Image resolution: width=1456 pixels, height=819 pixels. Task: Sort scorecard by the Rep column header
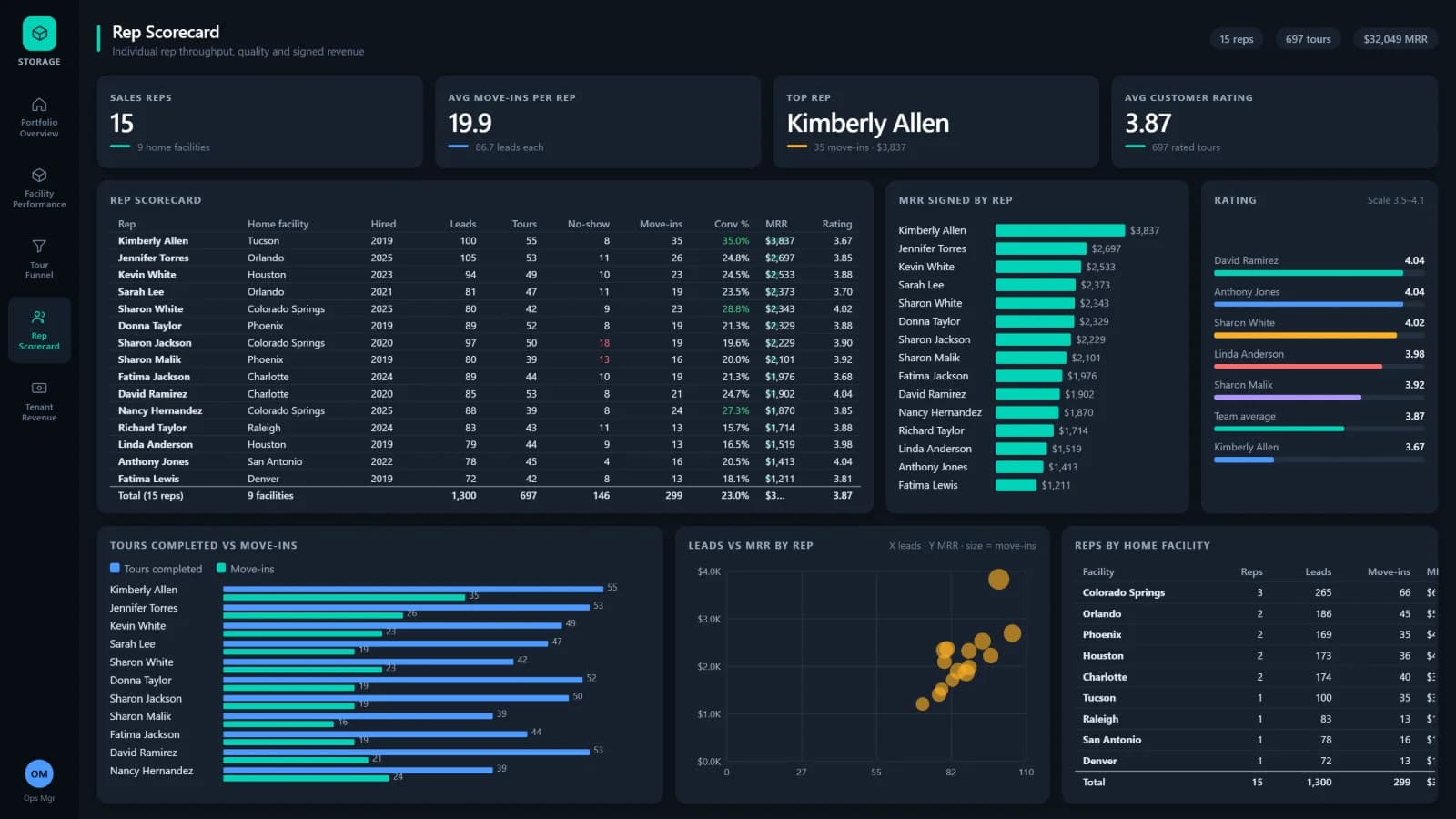(x=126, y=224)
